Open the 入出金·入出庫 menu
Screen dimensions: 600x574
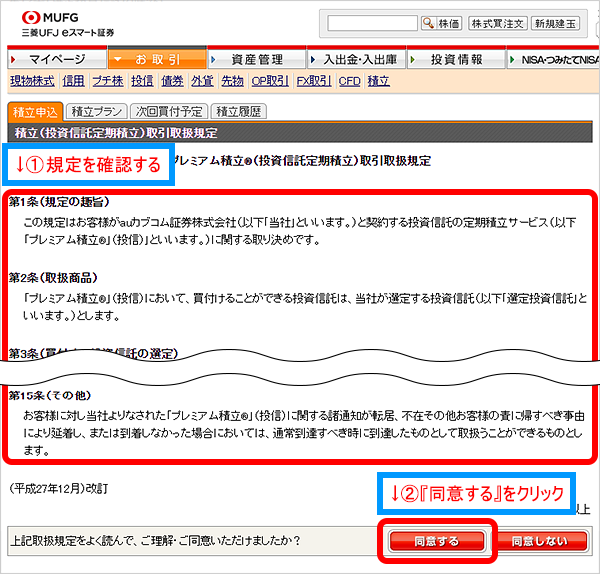point(356,59)
